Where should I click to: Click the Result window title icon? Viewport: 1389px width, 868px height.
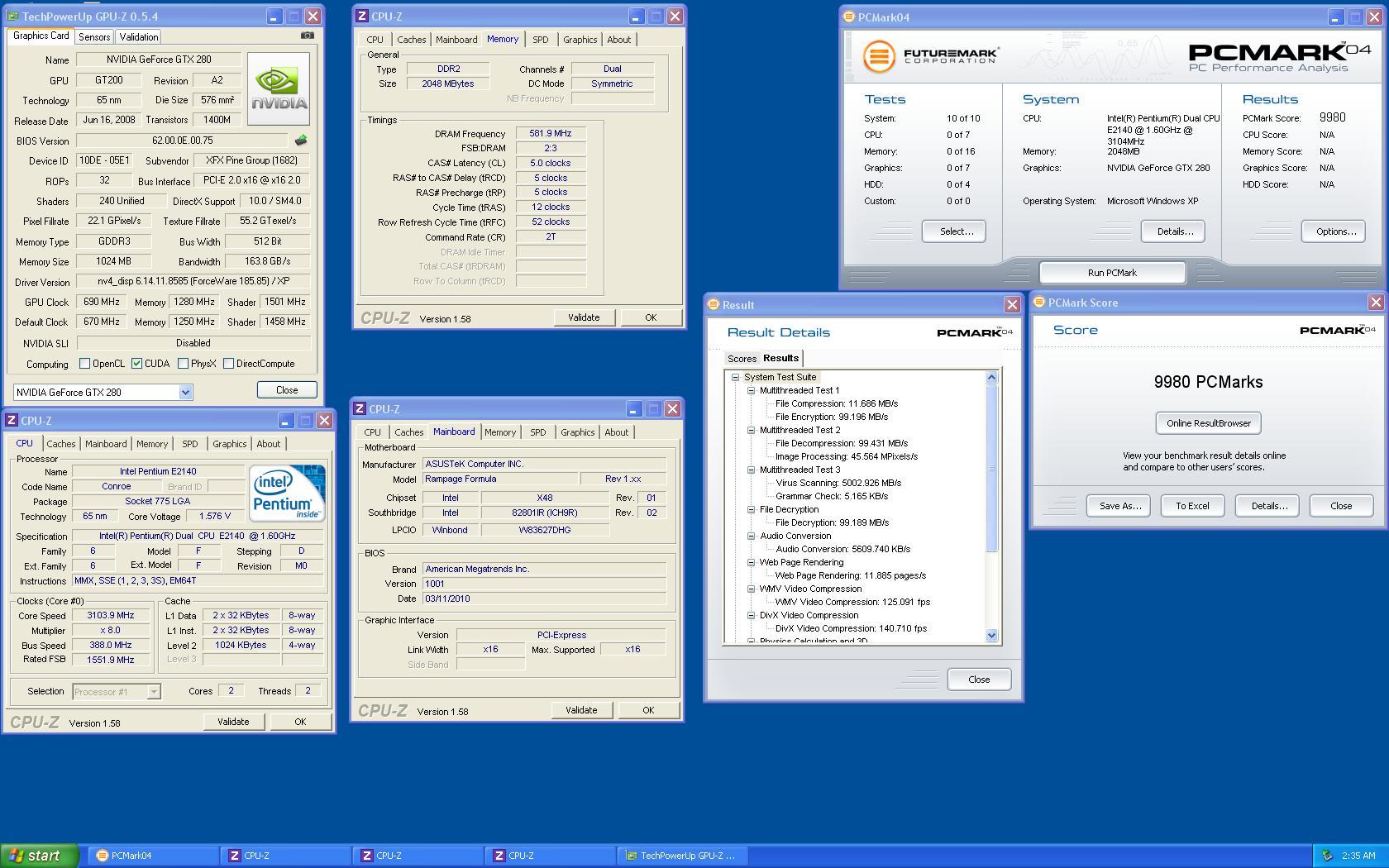click(714, 304)
